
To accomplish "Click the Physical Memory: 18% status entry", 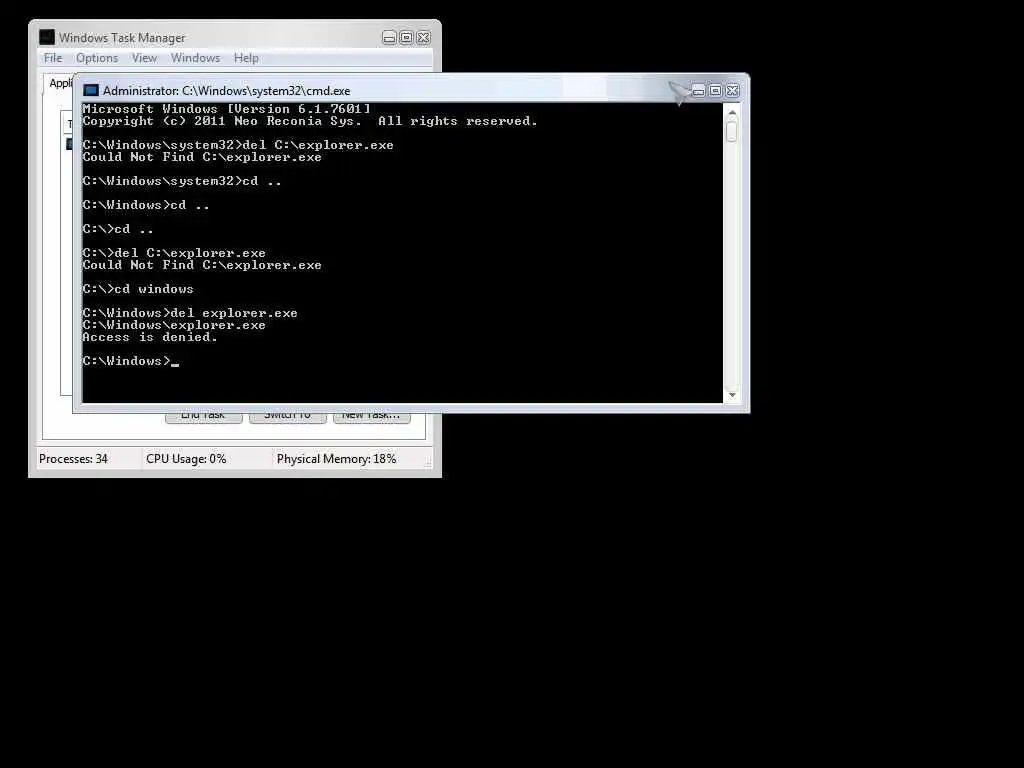I will tap(336, 459).
